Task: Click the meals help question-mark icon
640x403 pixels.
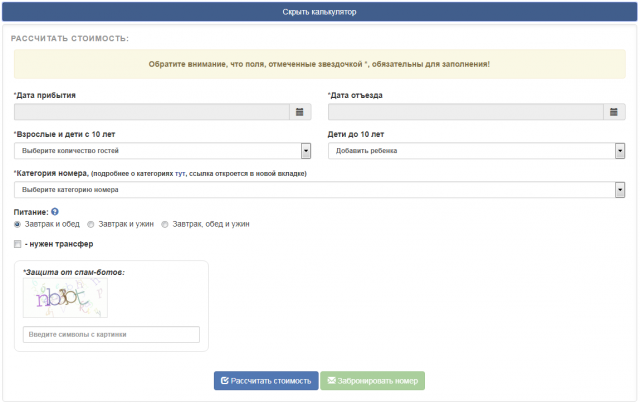Action: [55, 212]
